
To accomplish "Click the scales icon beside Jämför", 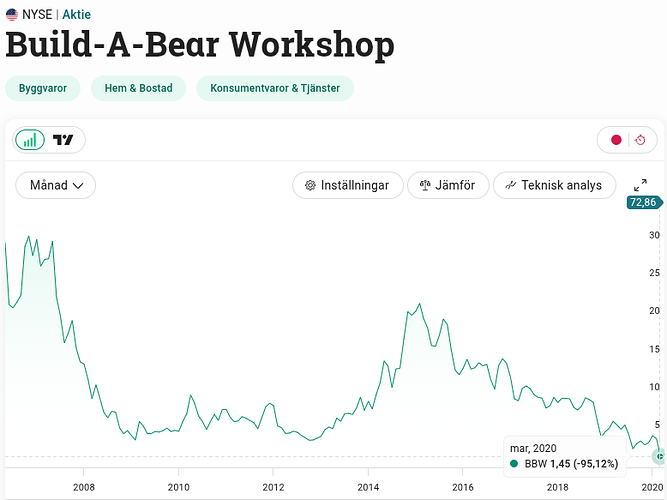I will click(x=425, y=185).
